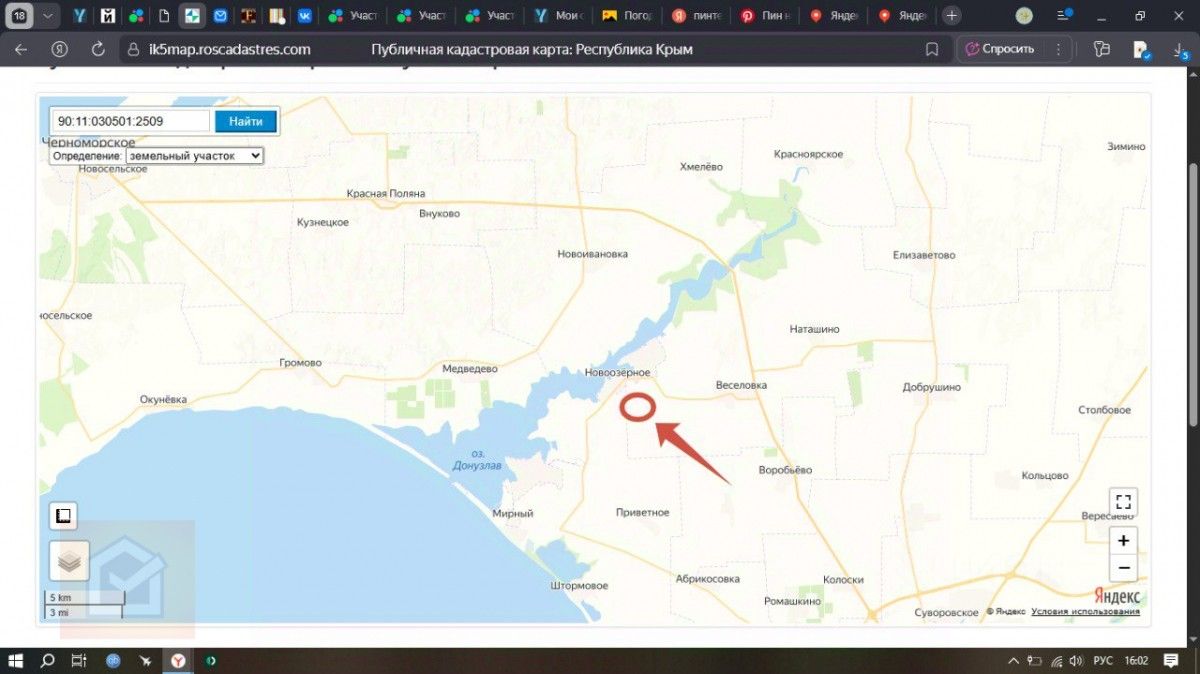Screen dimensions: 1200x674
Task: Show hidden system tray icons
Action: coord(1016,661)
